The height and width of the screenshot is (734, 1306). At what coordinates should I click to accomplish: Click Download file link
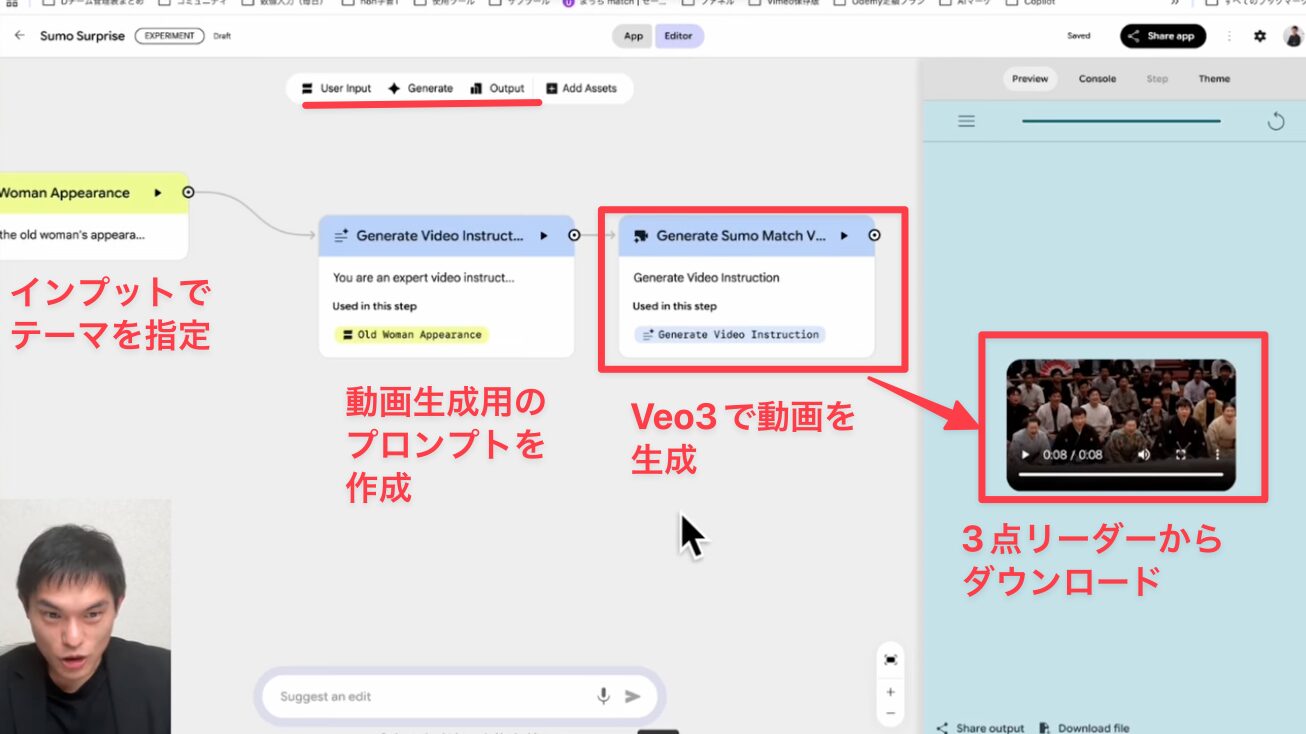coord(1085,728)
